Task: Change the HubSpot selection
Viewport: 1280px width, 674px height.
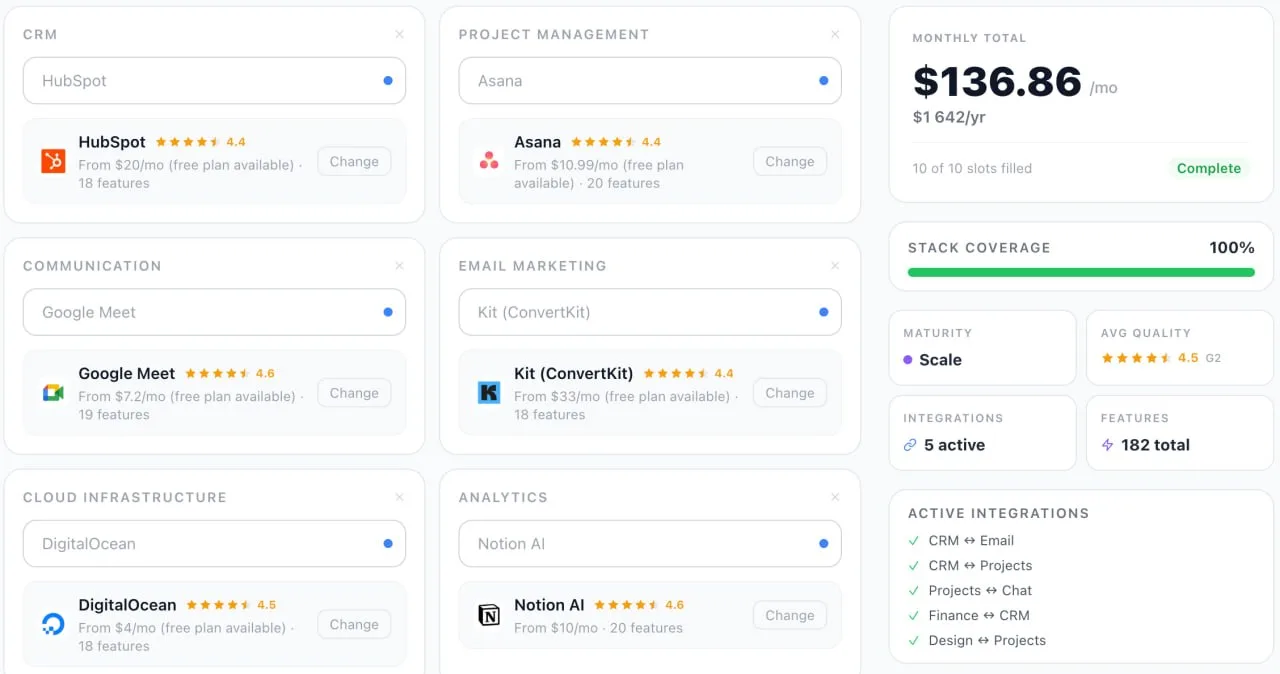Action: click(x=354, y=161)
